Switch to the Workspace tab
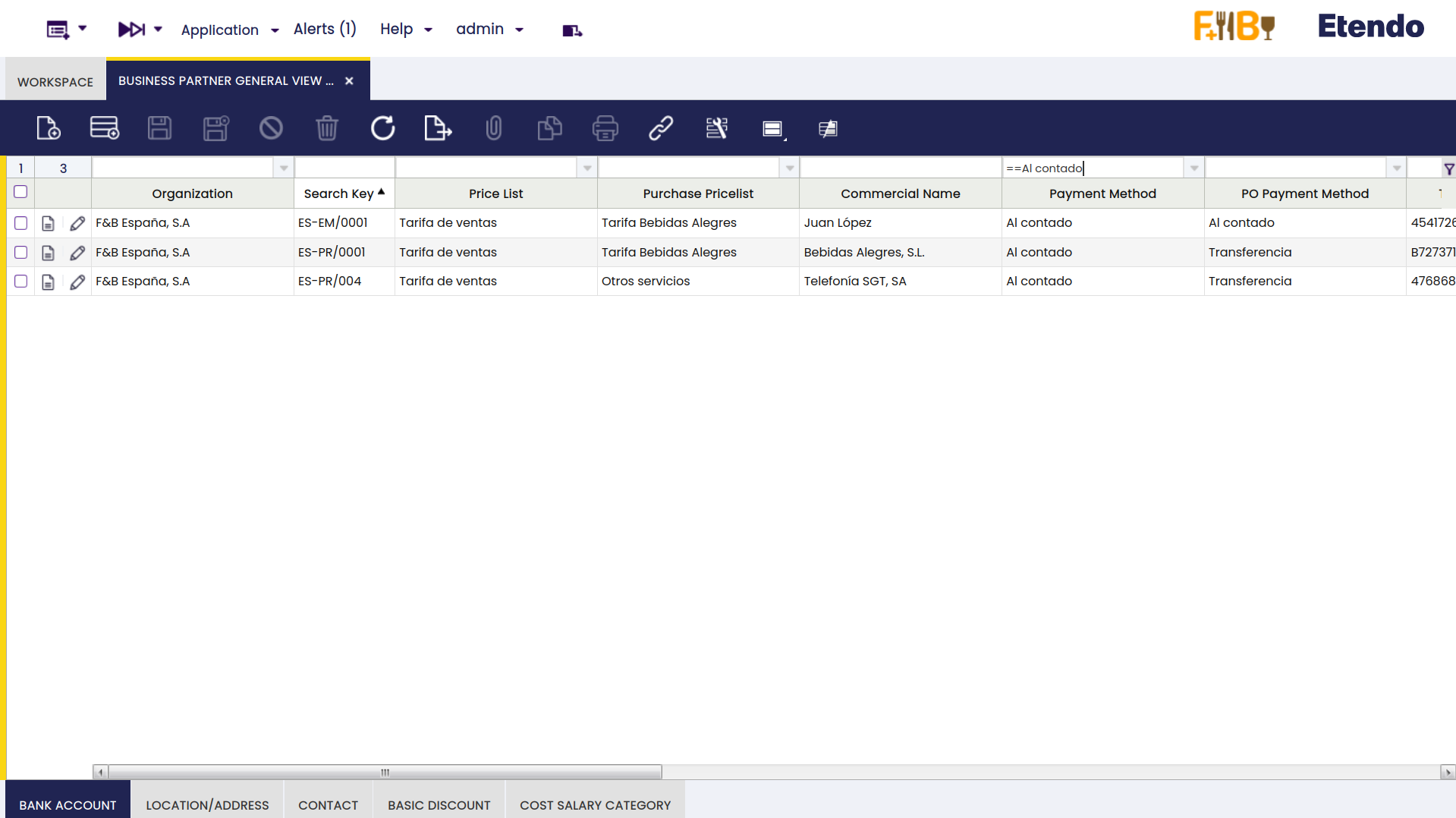This screenshot has height=818, width=1456. click(55, 81)
